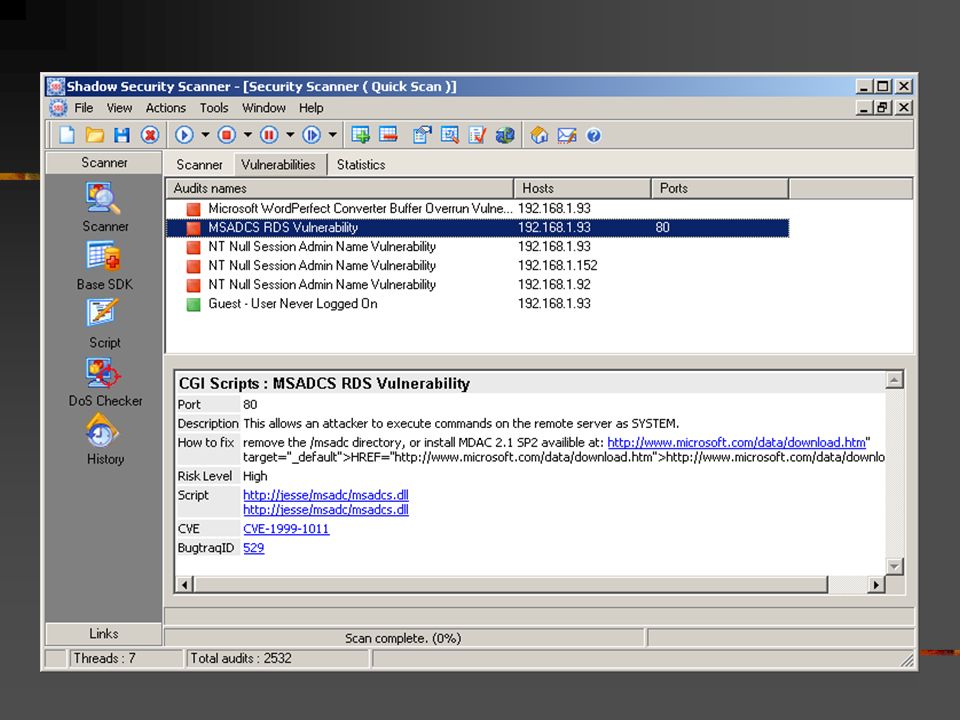
Task: Switch to the Statistics tab
Action: pyautogui.click(x=361, y=165)
